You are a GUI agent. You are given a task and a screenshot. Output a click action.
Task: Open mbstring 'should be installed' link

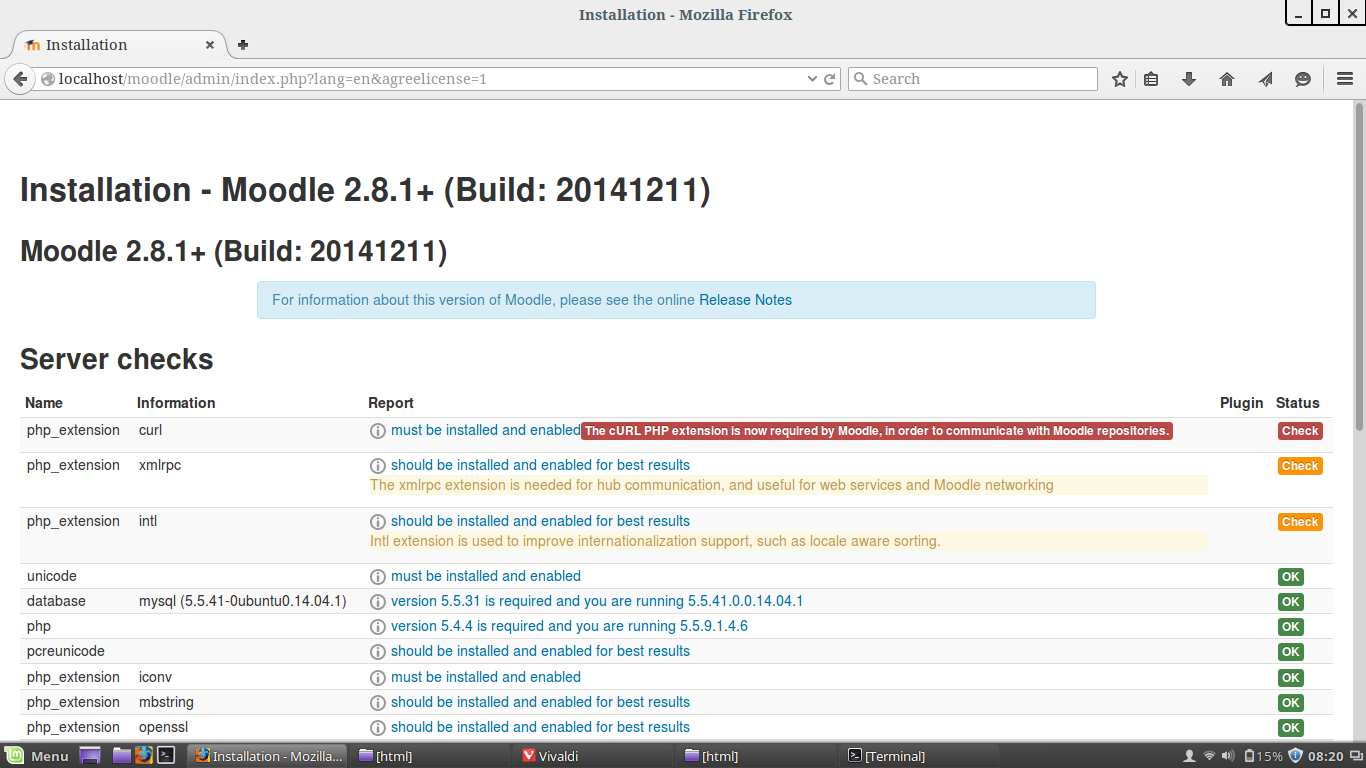540,702
